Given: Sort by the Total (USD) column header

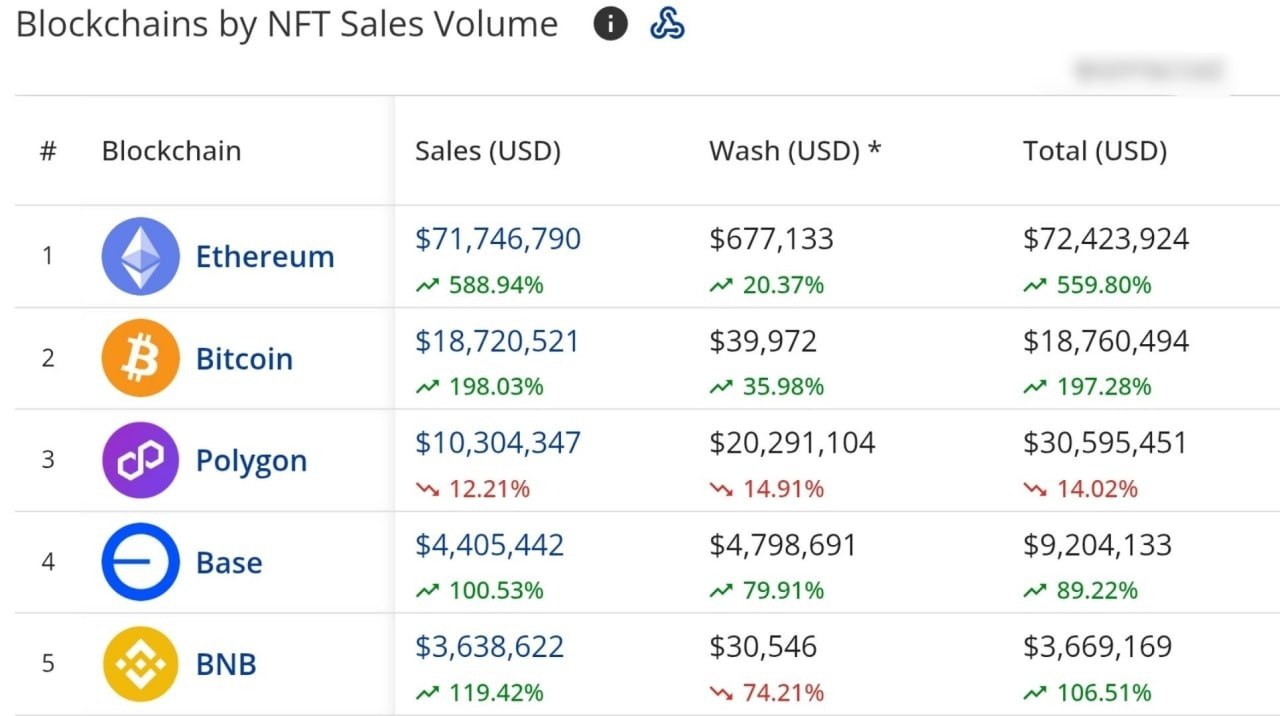Looking at the screenshot, I should tap(1095, 151).
